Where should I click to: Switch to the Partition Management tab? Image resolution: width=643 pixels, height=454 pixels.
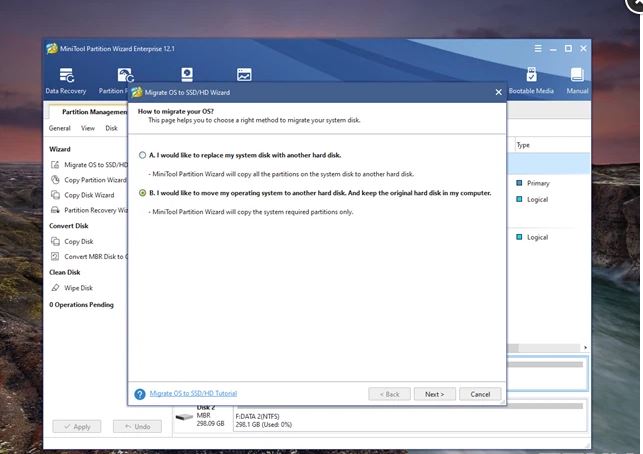coord(88,112)
